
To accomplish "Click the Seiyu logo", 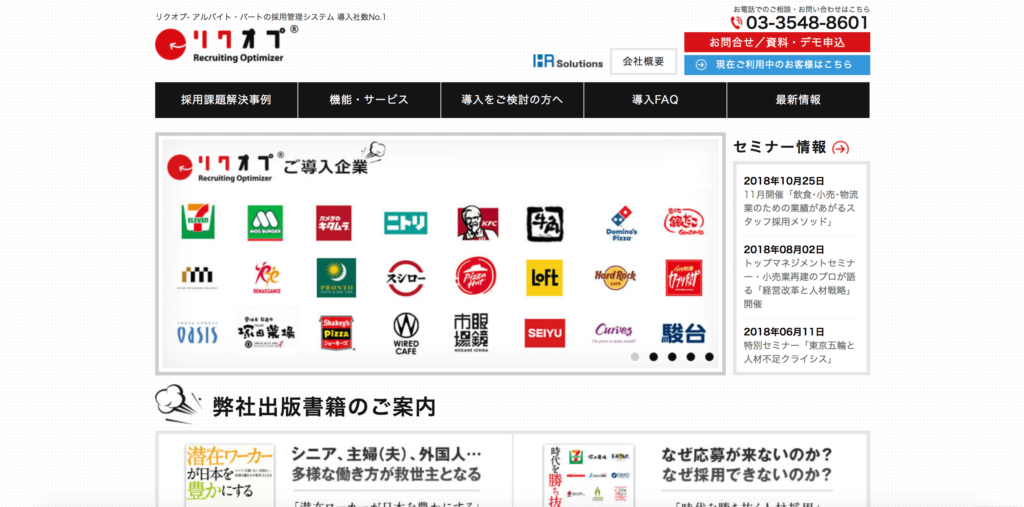I will pos(545,333).
